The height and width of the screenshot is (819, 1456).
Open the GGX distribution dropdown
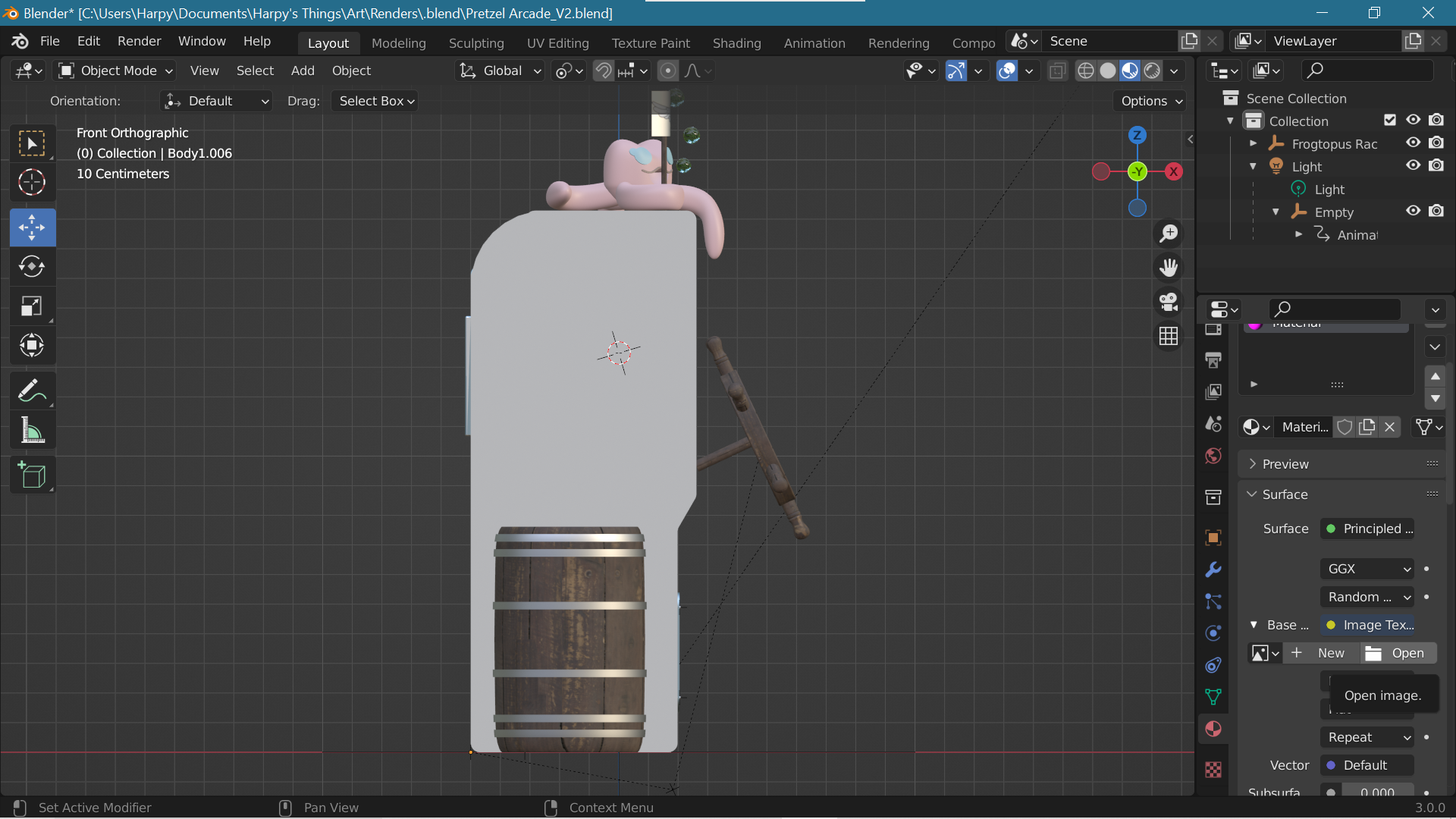point(1367,569)
